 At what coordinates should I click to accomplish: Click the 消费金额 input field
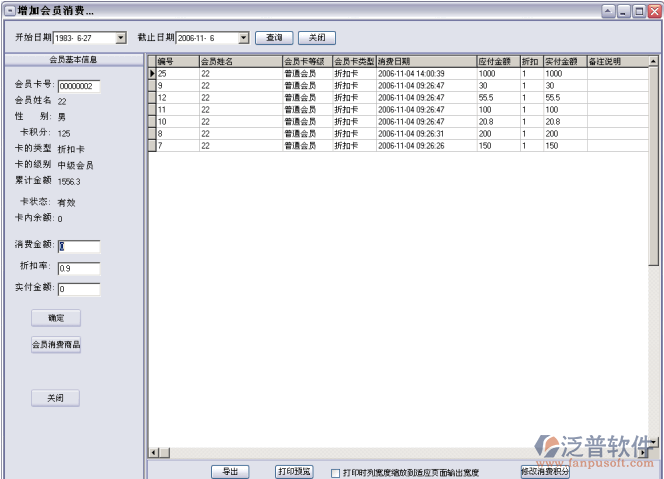coord(79,247)
